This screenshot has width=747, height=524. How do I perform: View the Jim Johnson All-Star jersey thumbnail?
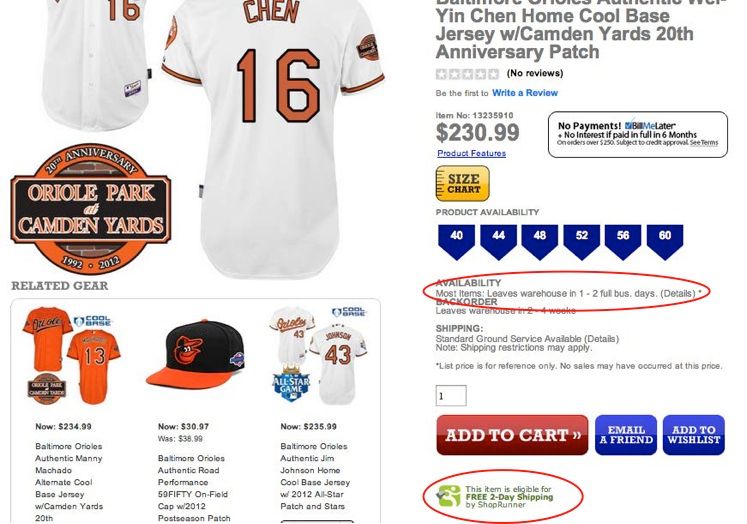pyautogui.click(x=318, y=355)
